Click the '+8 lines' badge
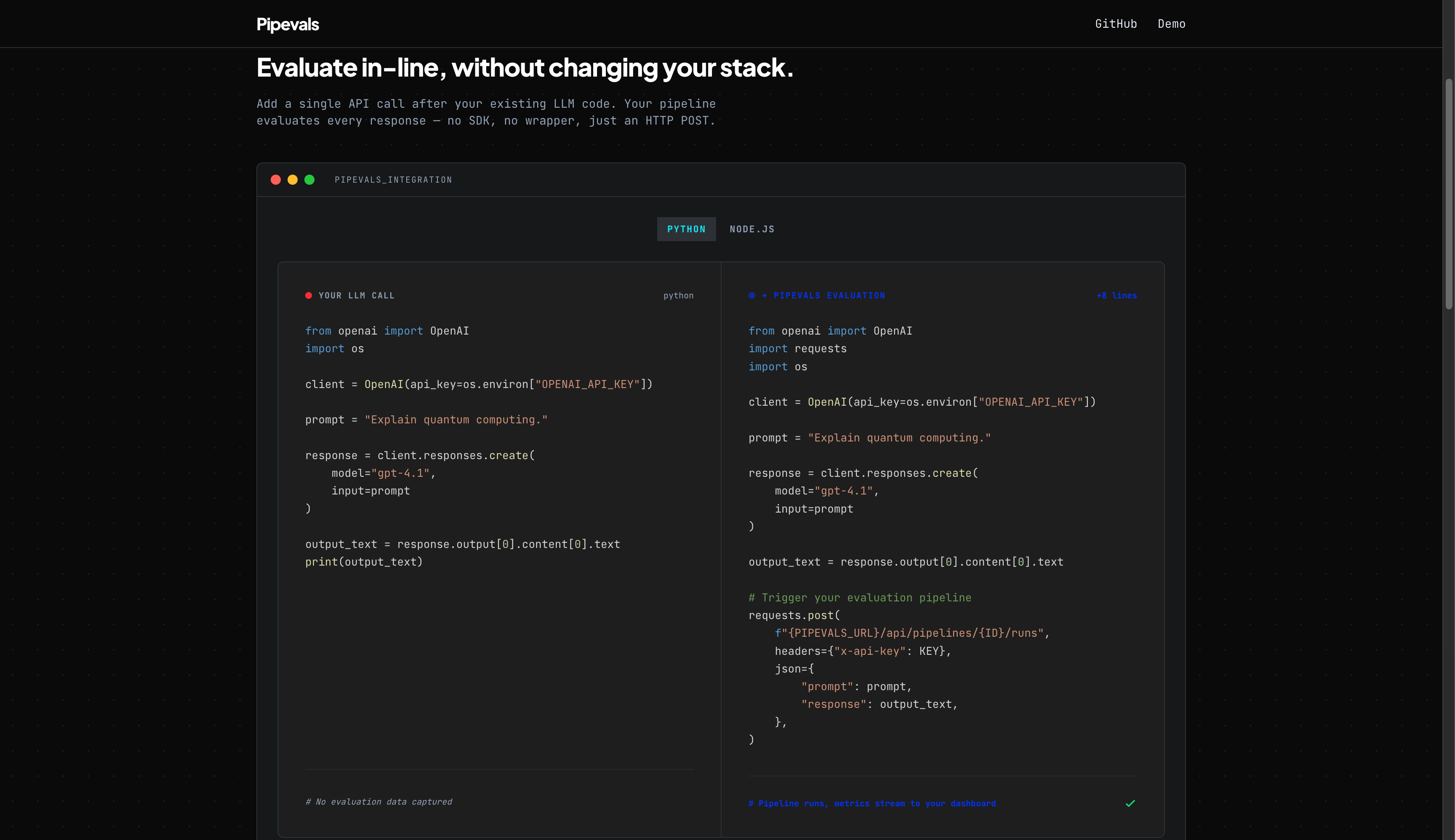This screenshot has height=840, width=1455. [x=1116, y=295]
